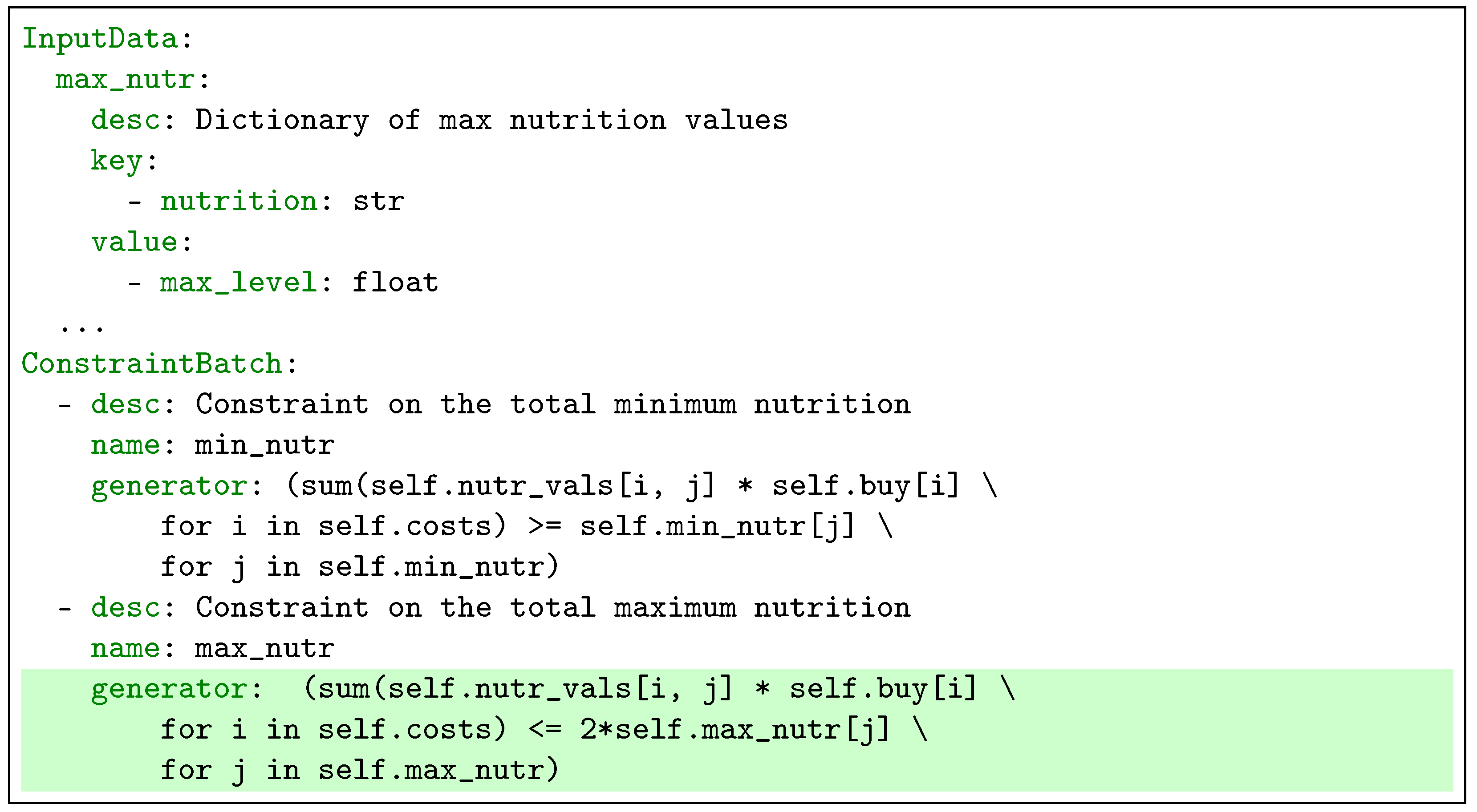1477x812 pixels.
Task: Click the text 'Dictionary of max nutrition values'
Action: coord(491,120)
